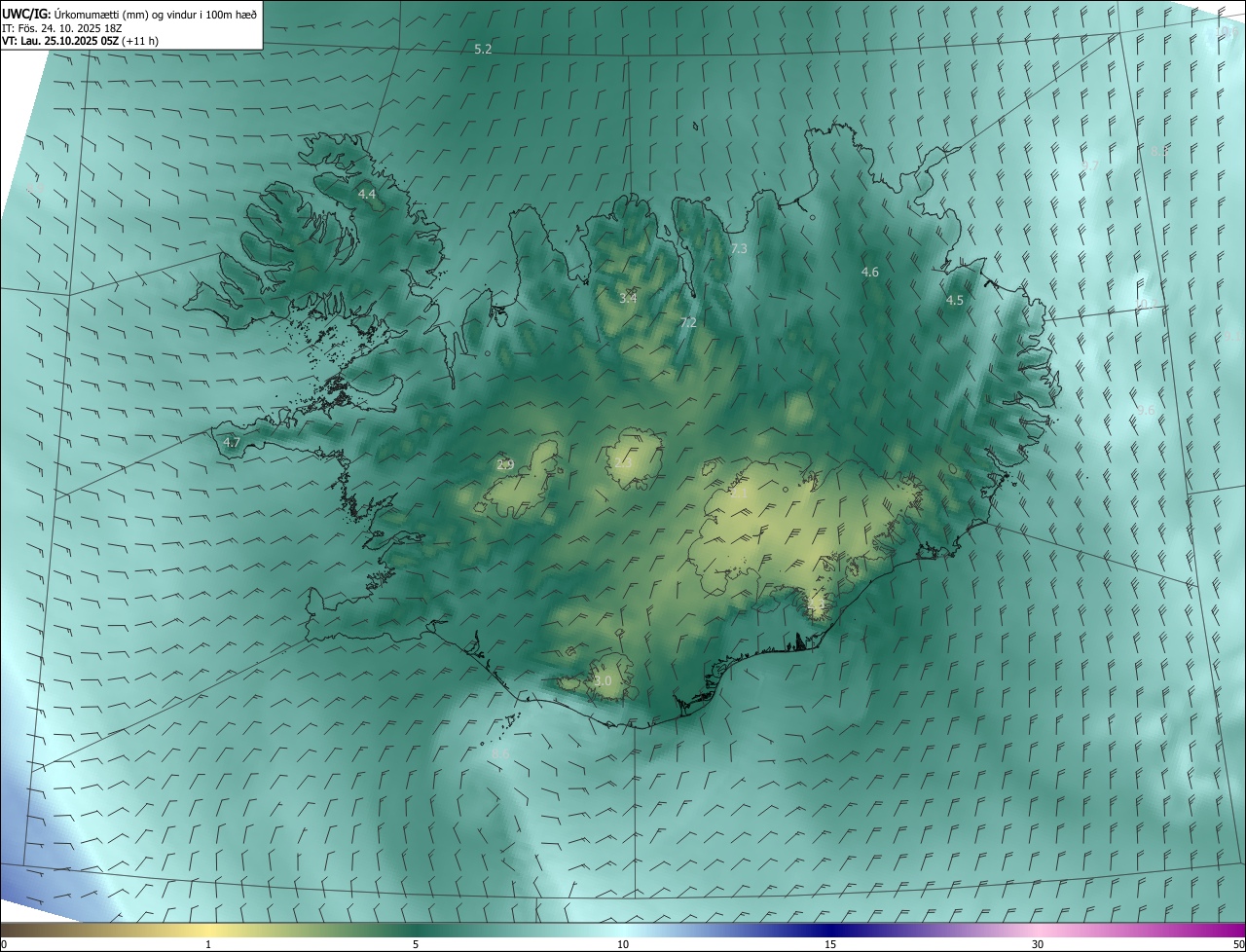Viewport: 1246px width, 952px height.
Task: Click the 2.1 value on the large glacier
Action: pyautogui.click(x=739, y=494)
